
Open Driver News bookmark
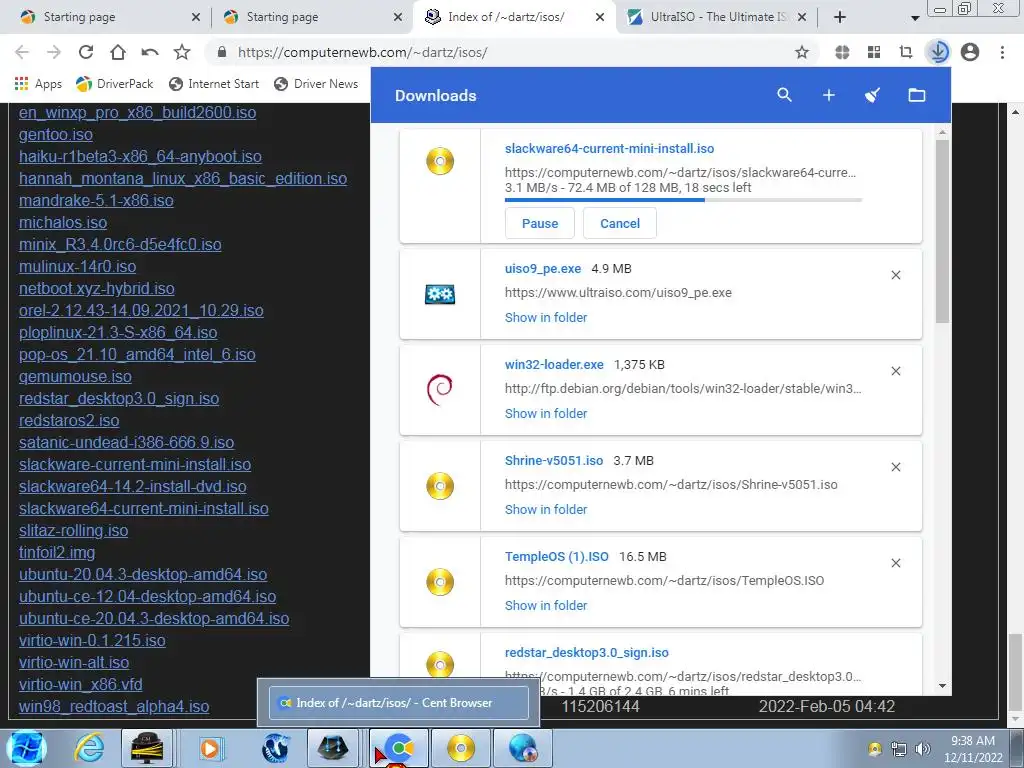[316, 84]
